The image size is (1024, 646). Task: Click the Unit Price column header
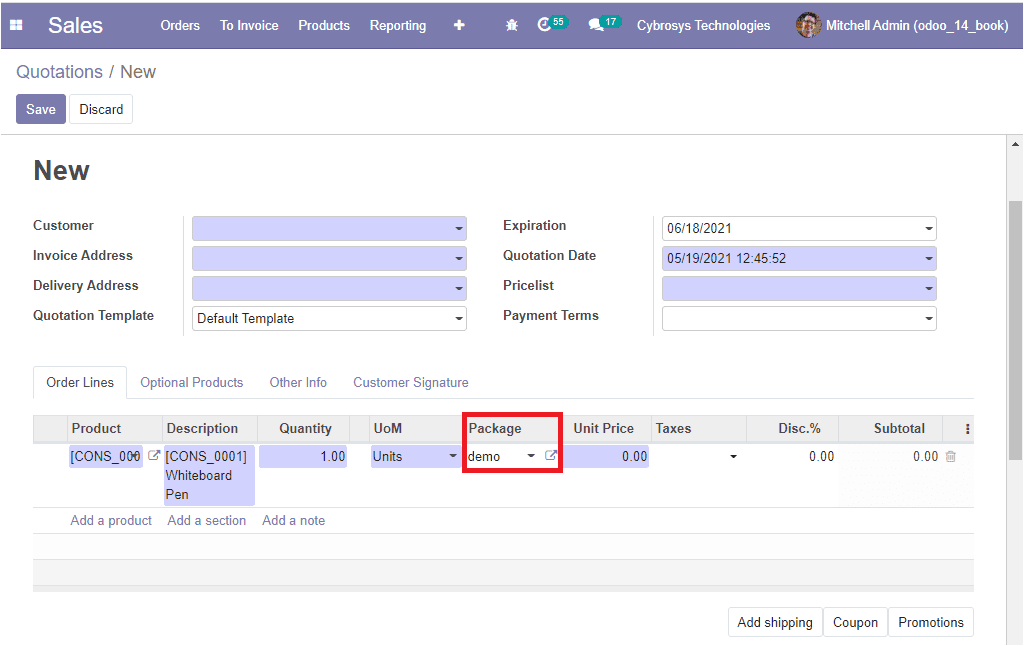[x=603, y=428]
